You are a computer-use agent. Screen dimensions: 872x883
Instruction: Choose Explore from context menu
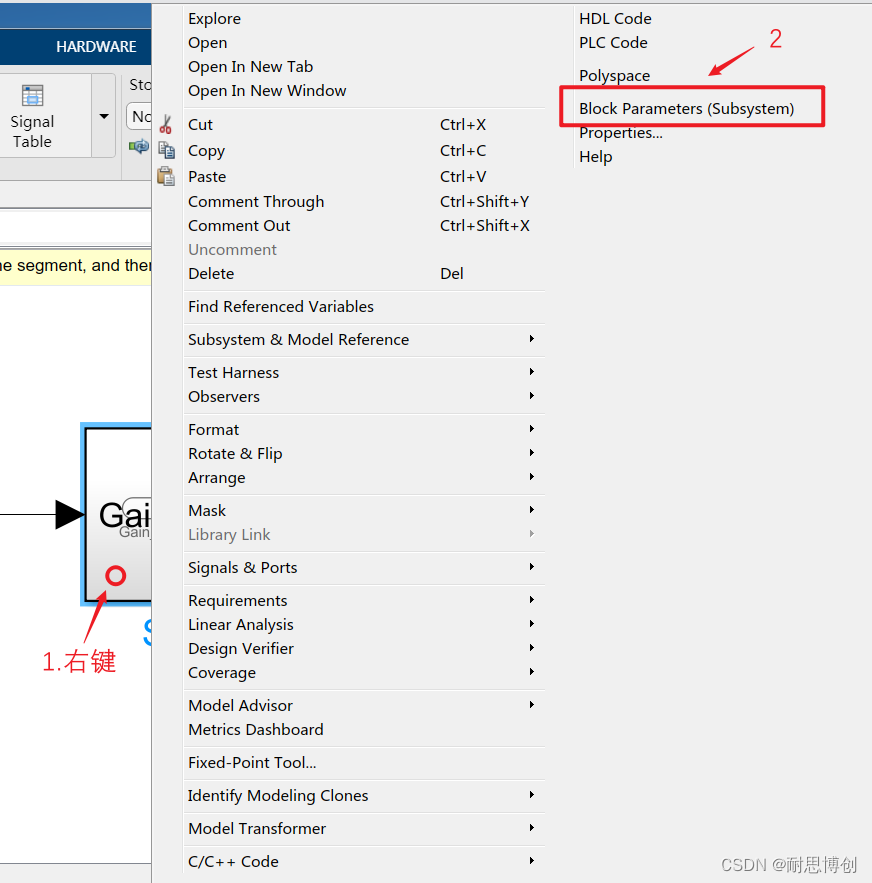click(214, 19)
